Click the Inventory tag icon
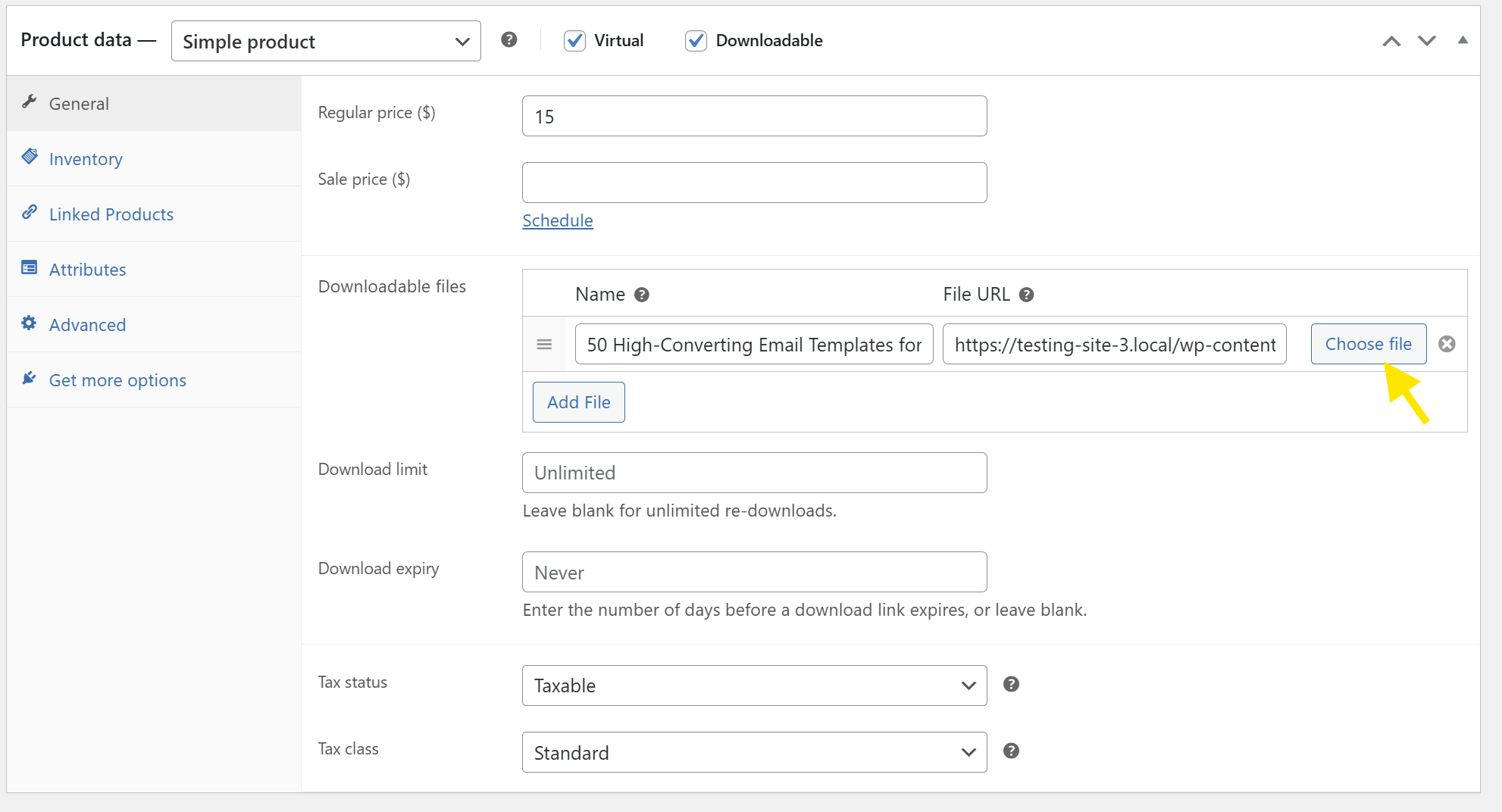 (x=30, y=157)
